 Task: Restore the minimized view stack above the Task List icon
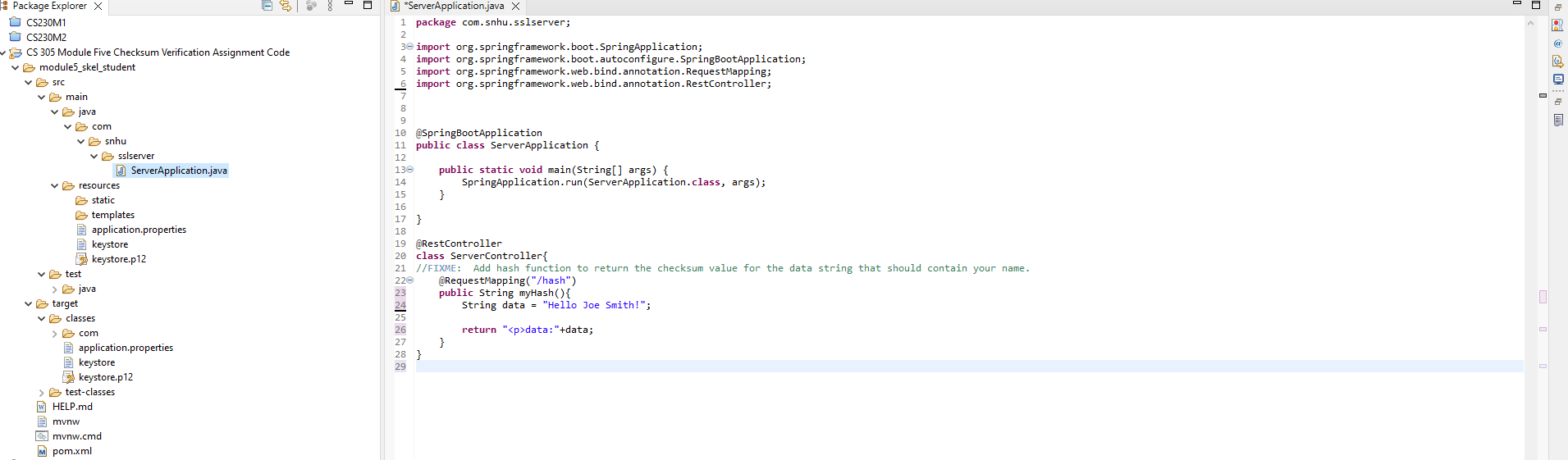[x=1557, y=102]
